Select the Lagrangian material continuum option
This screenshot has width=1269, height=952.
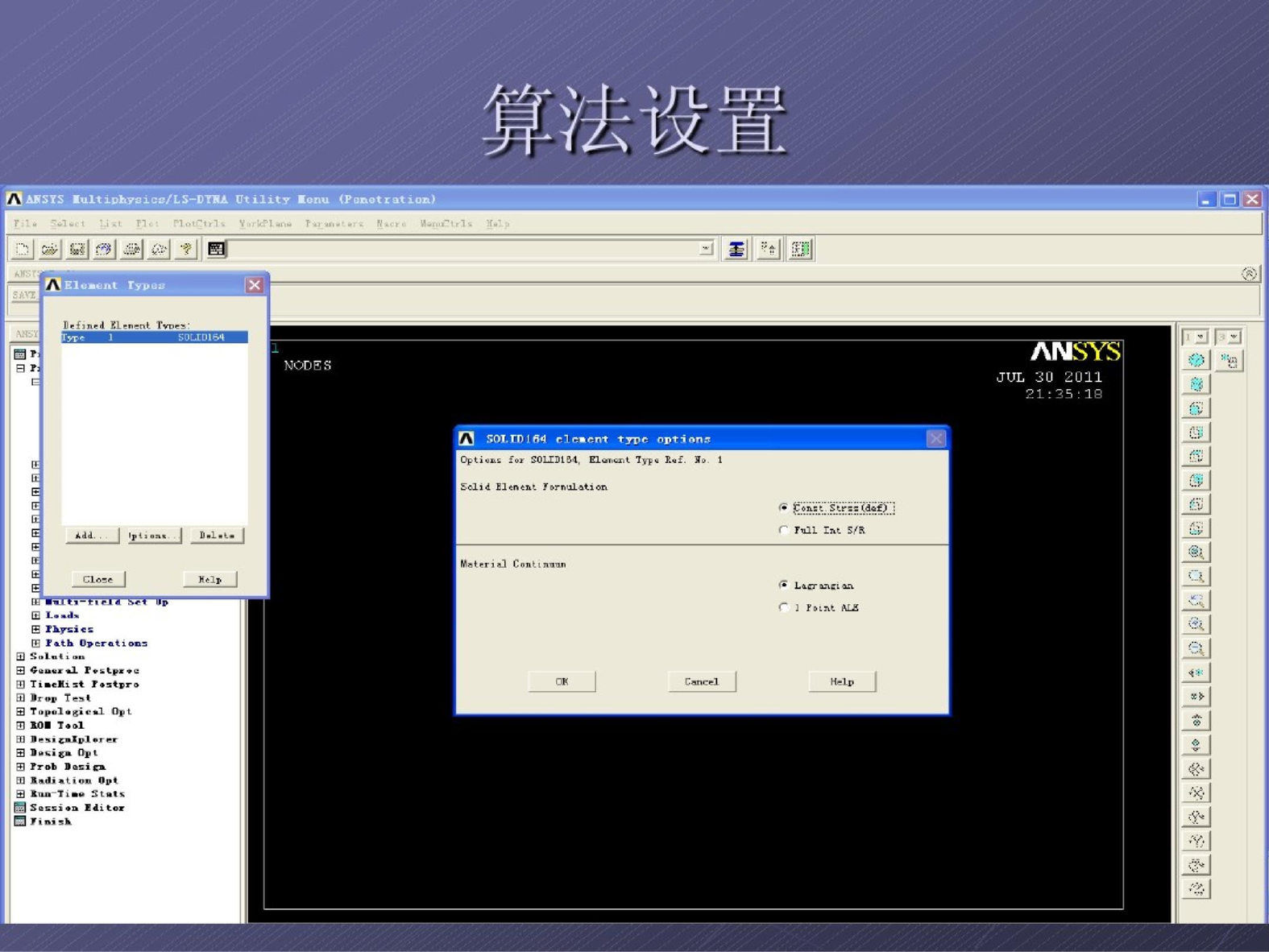coord(783,585)
